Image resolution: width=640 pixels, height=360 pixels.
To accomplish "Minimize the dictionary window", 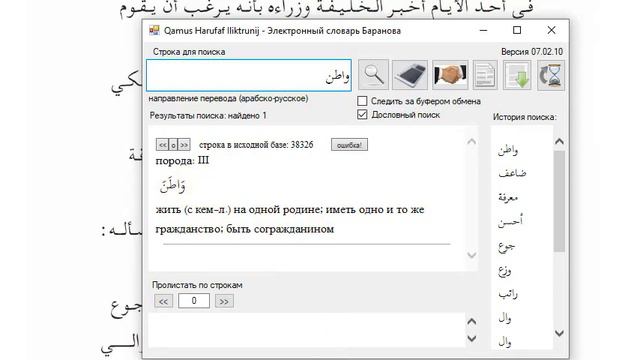I will 483,30.
